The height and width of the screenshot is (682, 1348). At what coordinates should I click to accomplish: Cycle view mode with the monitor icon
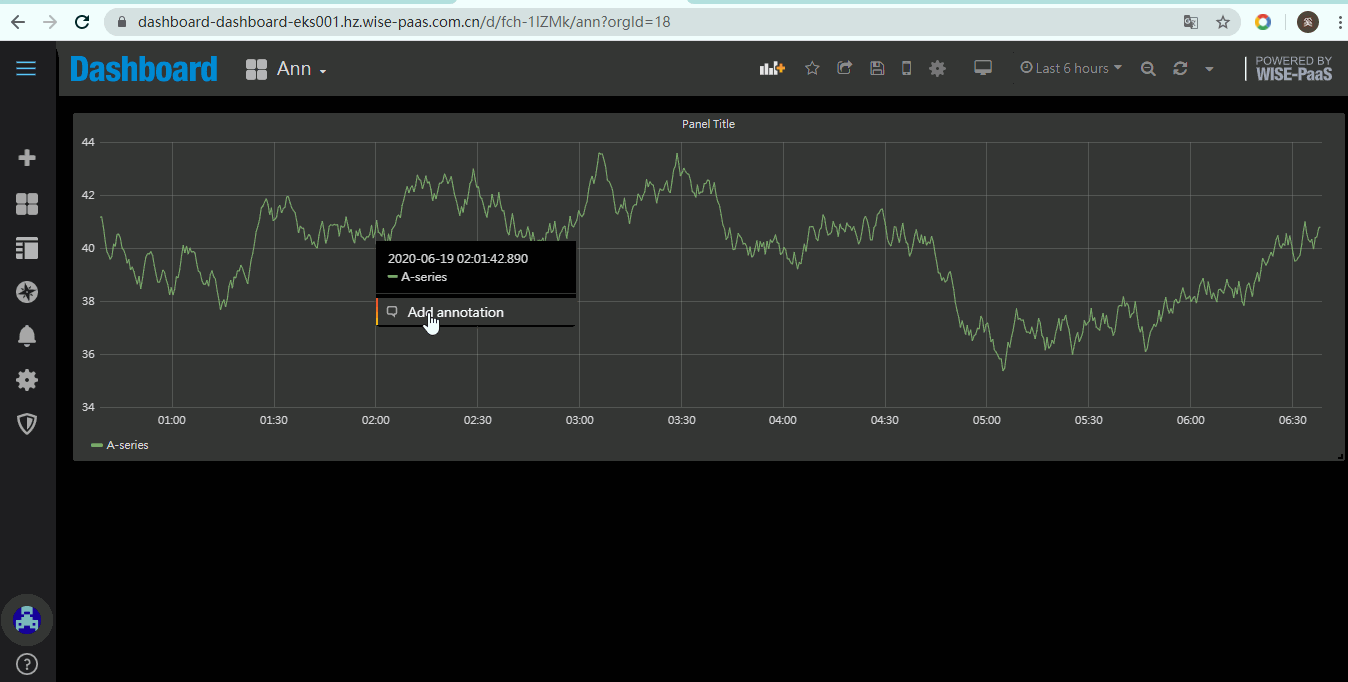983,68
